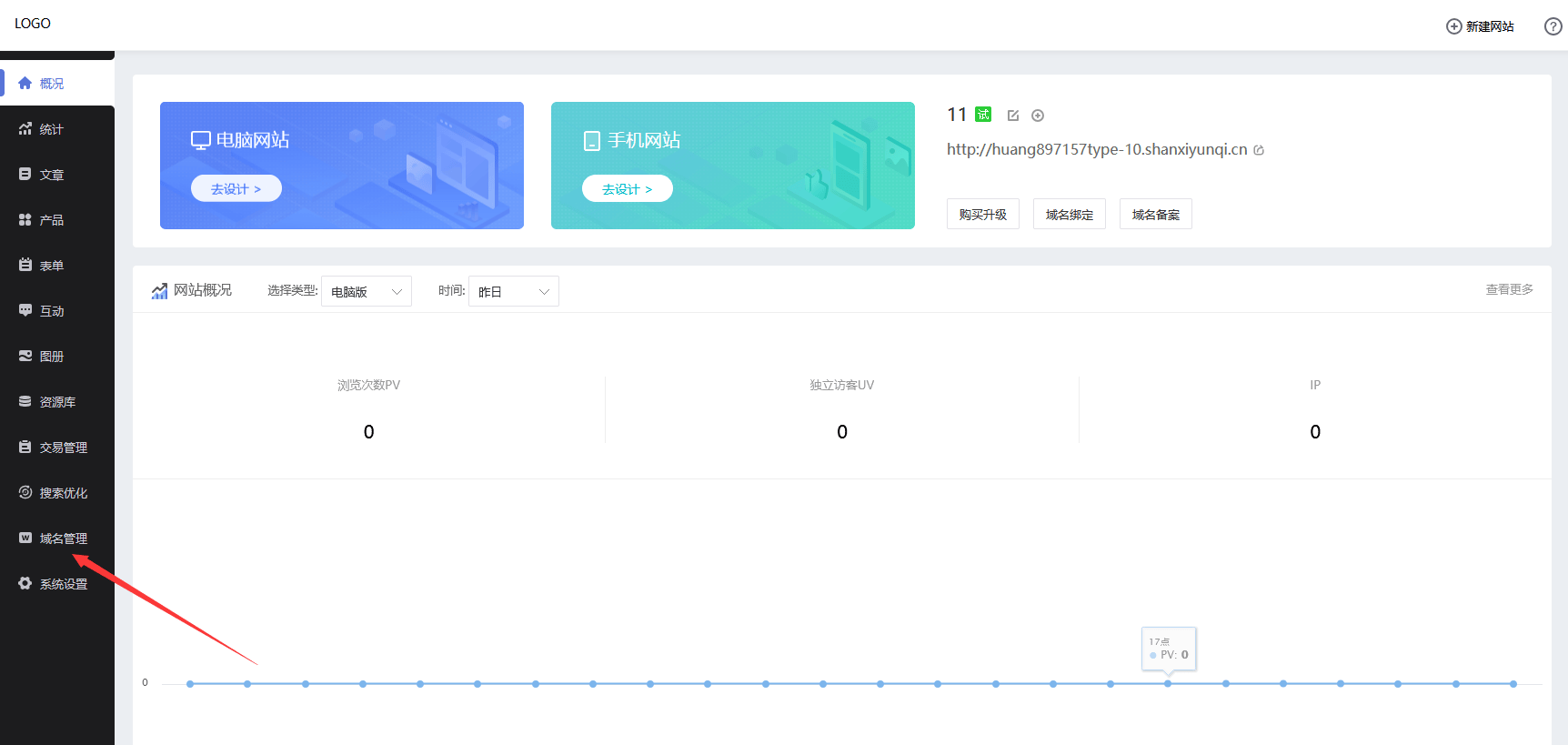Click the 独立访客UV label
Viewport: 1568px width, 745px height.
pyautogui.click(x=842, y=385)
